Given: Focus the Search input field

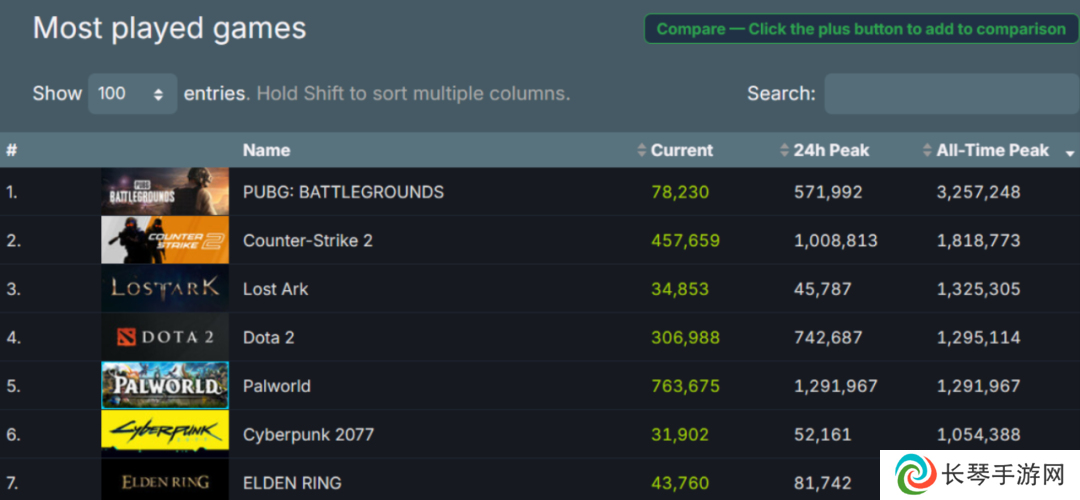Looking at the screenshot, I should [x=951, y=94].
